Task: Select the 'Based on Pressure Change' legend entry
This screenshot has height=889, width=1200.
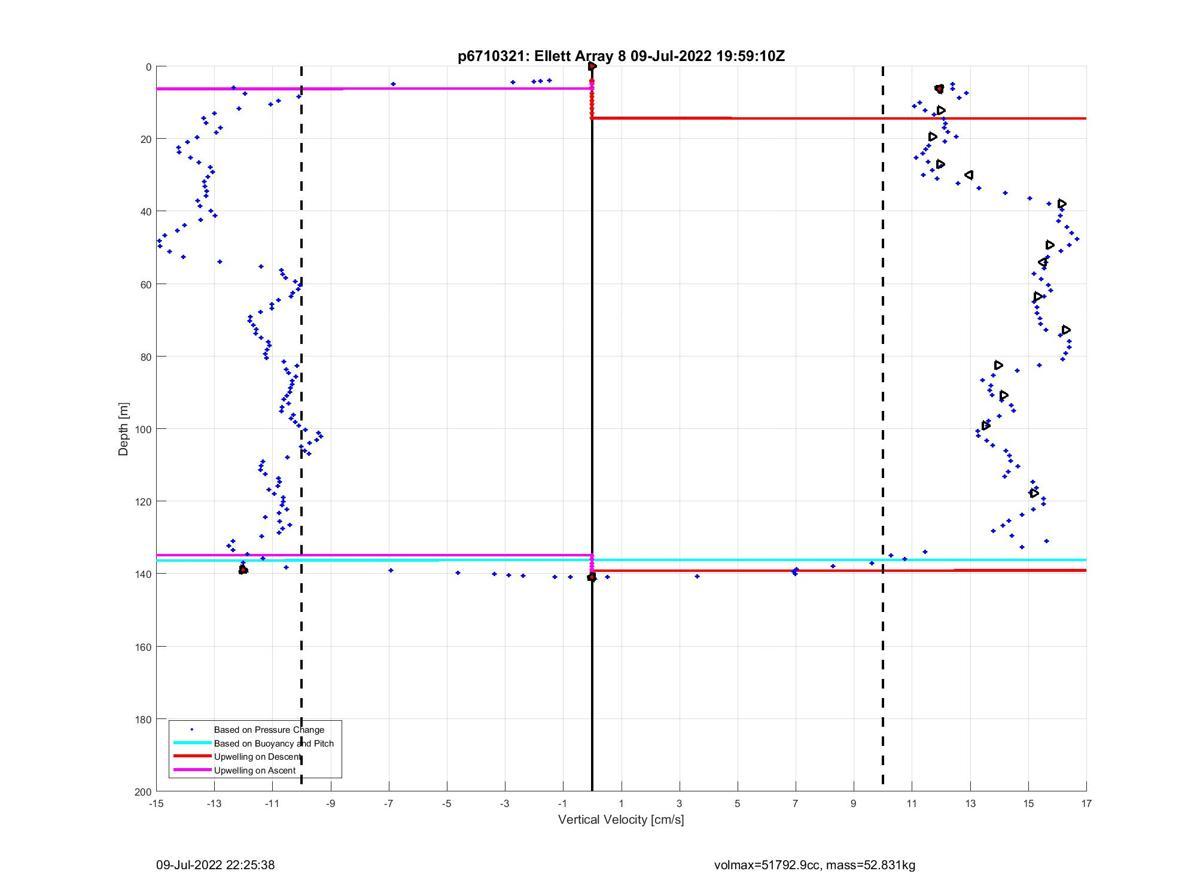Action: [268, 729]
